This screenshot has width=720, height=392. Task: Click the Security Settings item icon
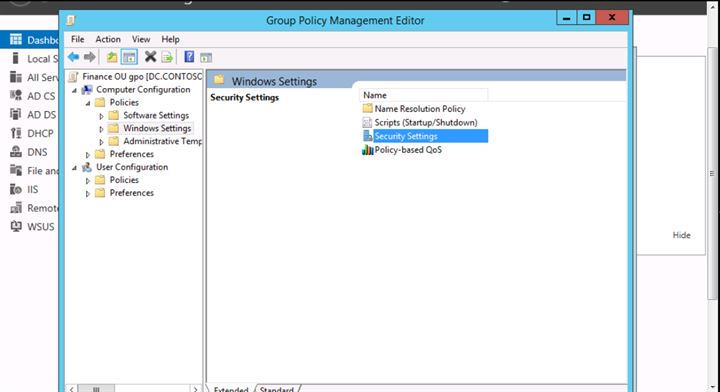pos(367,136)
